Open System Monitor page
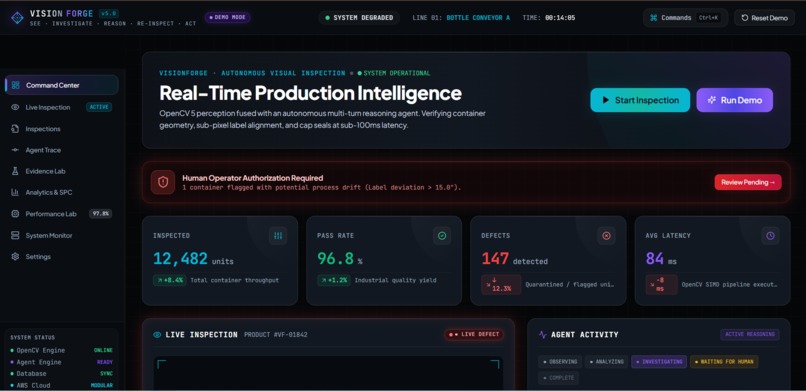The width and height of the screenshot is (806, 391). coord(62,235)
